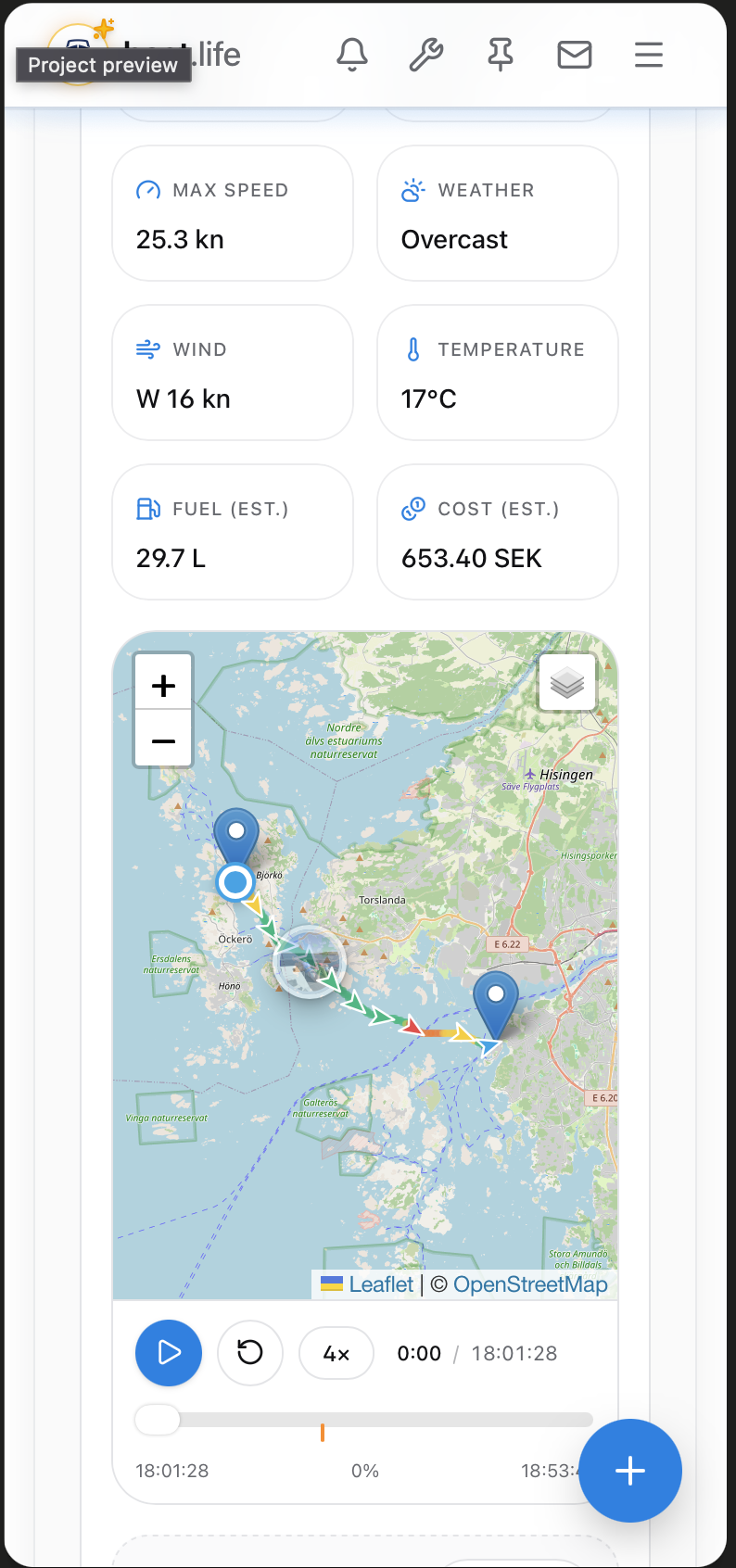The height and width of the screenshot is (1568, 736).
Task: Play the trip replay
Action: (169, 1353)
